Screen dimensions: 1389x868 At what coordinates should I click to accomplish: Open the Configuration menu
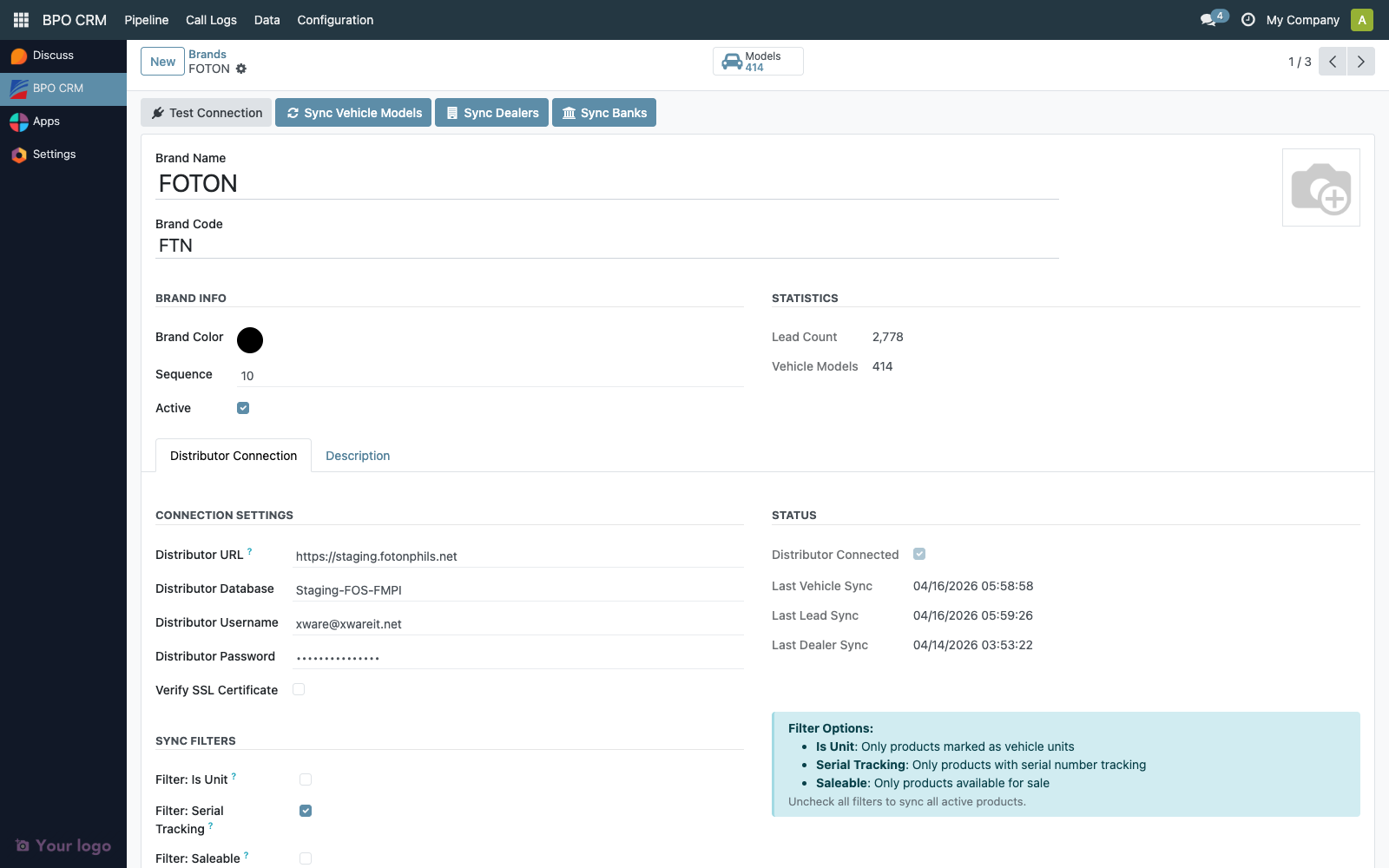[x=335, y=20]
